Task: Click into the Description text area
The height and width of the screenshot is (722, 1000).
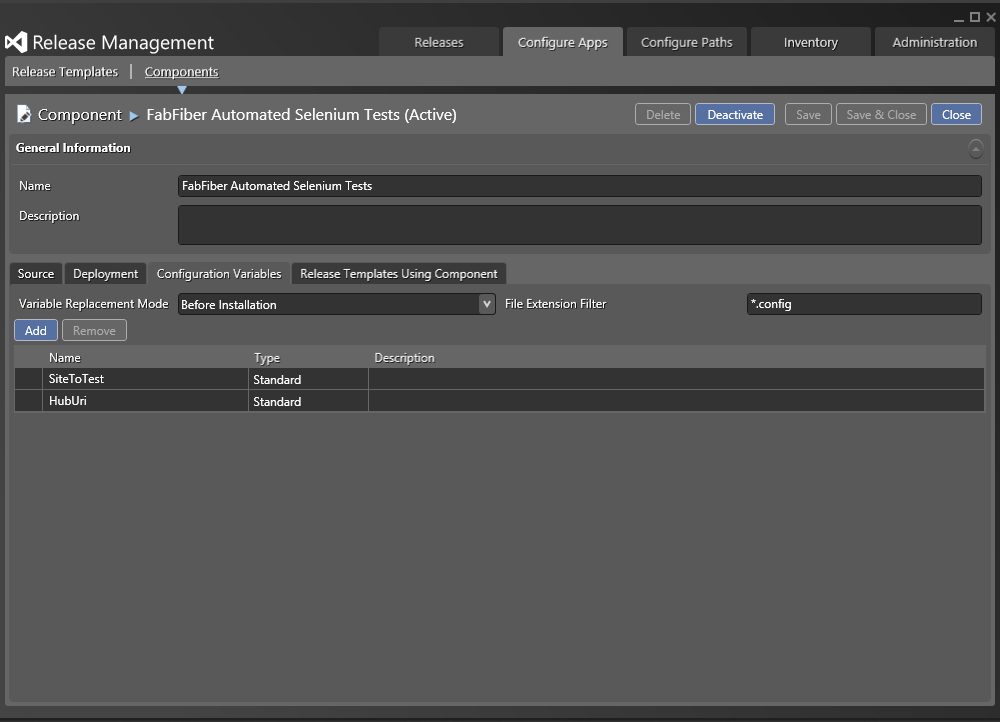Action: click(579, 225)
